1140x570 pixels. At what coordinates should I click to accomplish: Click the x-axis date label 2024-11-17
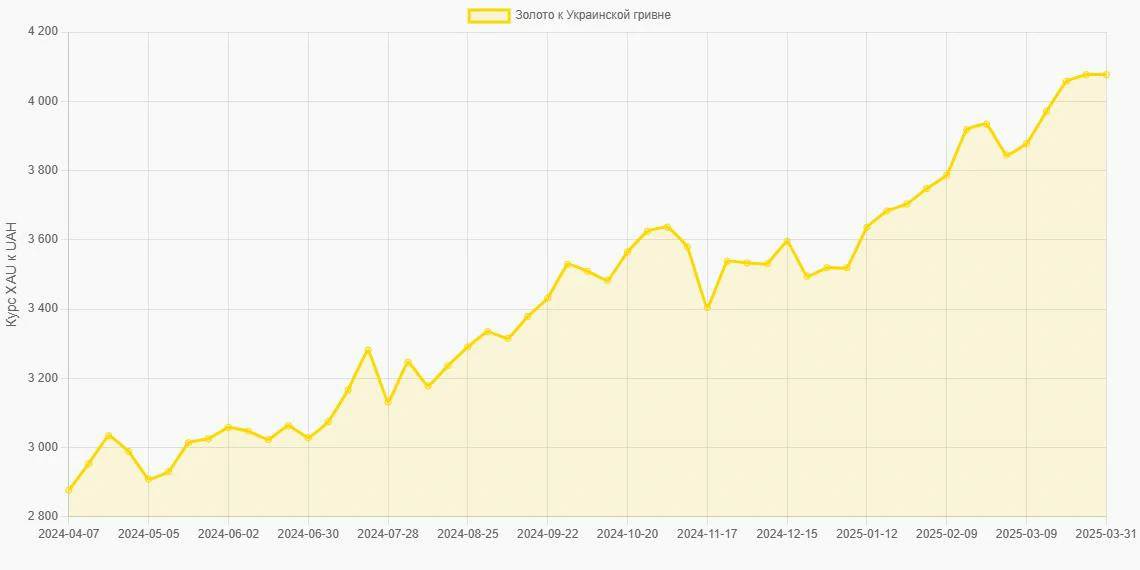coord(707,534)
